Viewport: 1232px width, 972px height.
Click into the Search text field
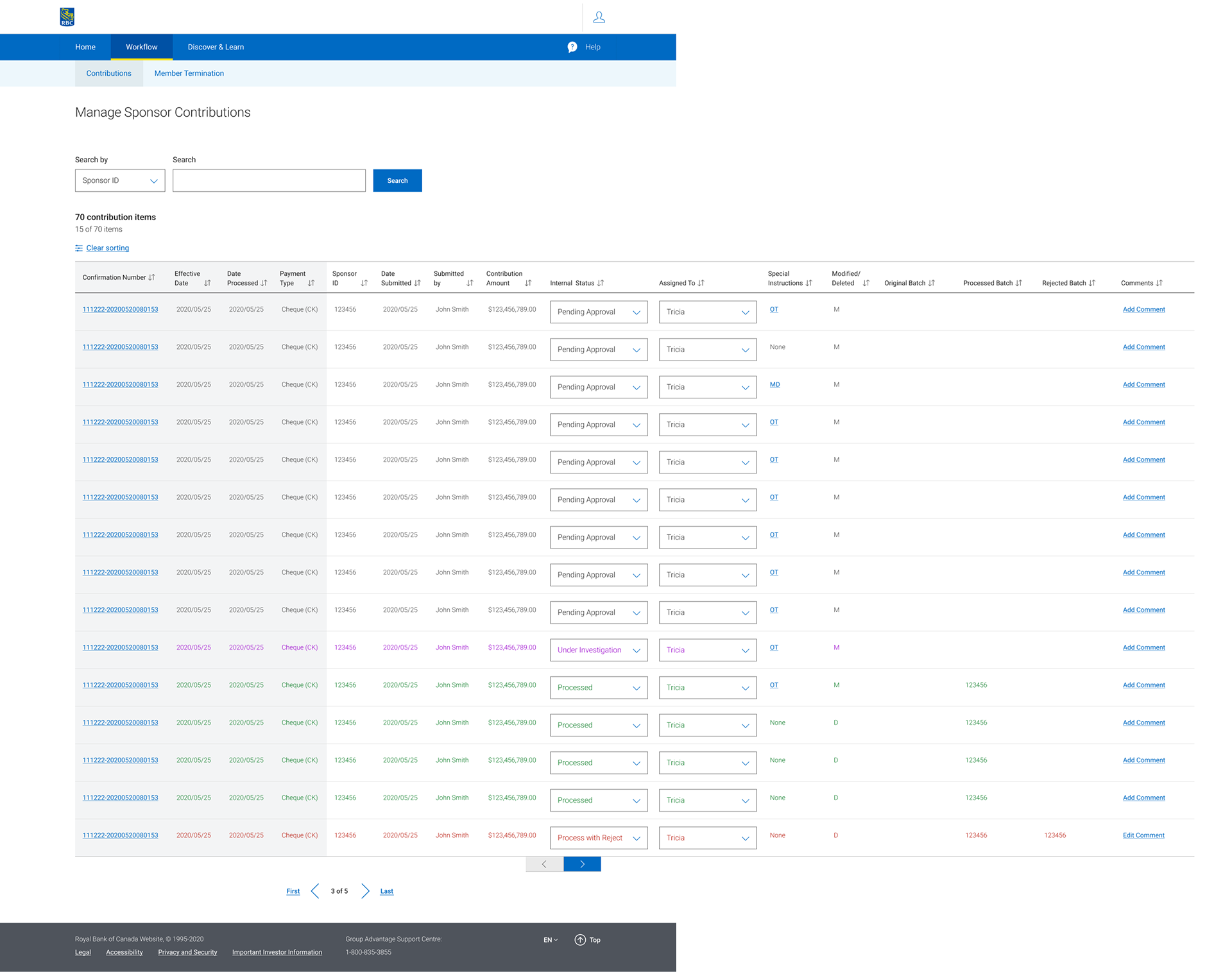click(x=269, y=181)
